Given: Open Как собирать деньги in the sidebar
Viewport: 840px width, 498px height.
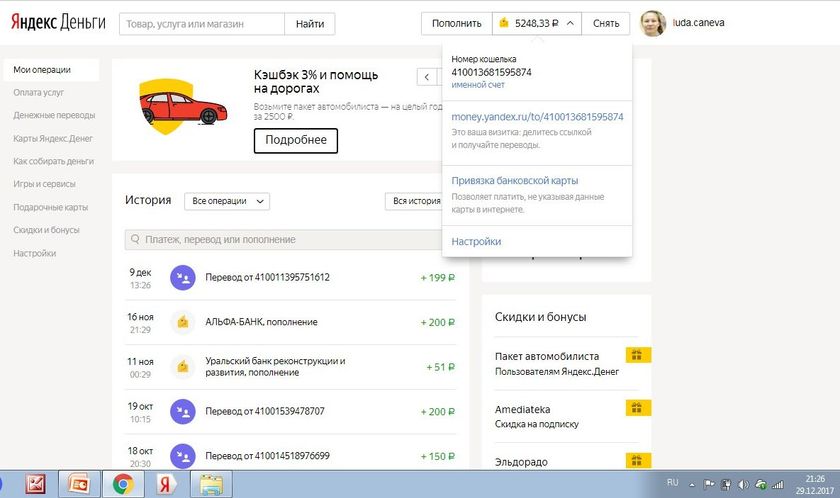Looking at the screenshot, I should [x=54, y=161].
